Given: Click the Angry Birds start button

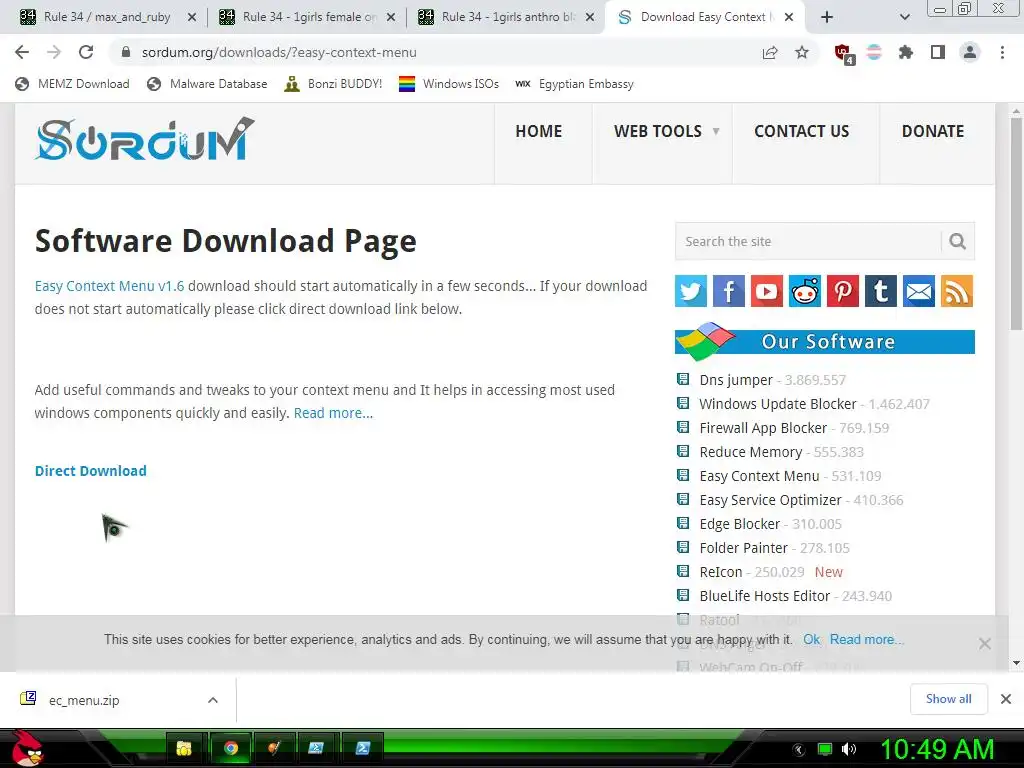Looking at the screenshot, I should pos(27,748).
